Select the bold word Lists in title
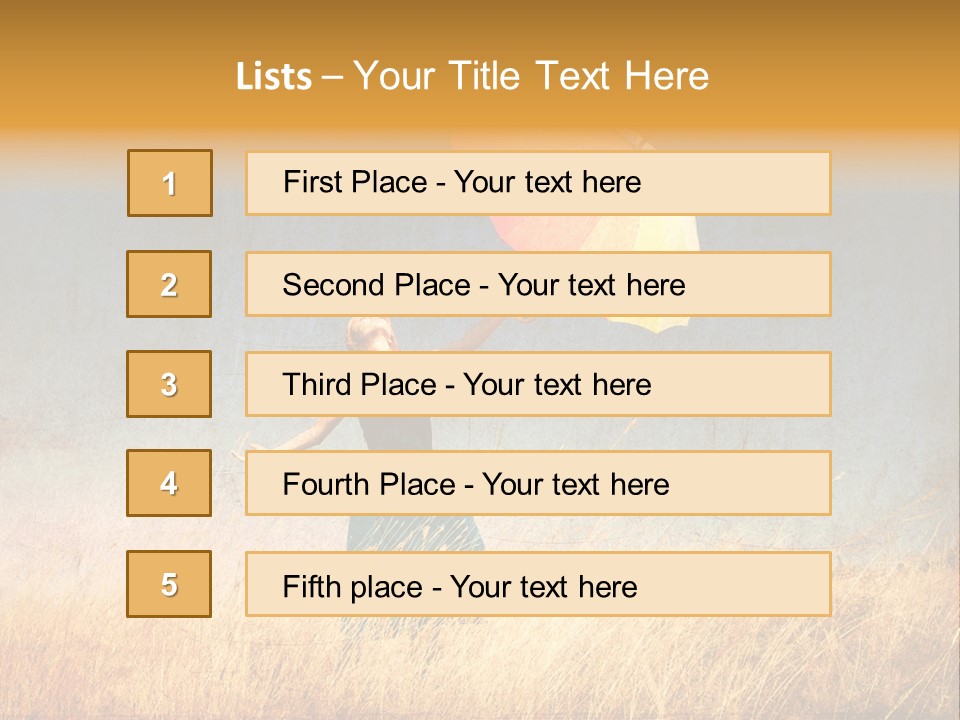The height and width of the screenshot is (720, 960). point(274,77)
